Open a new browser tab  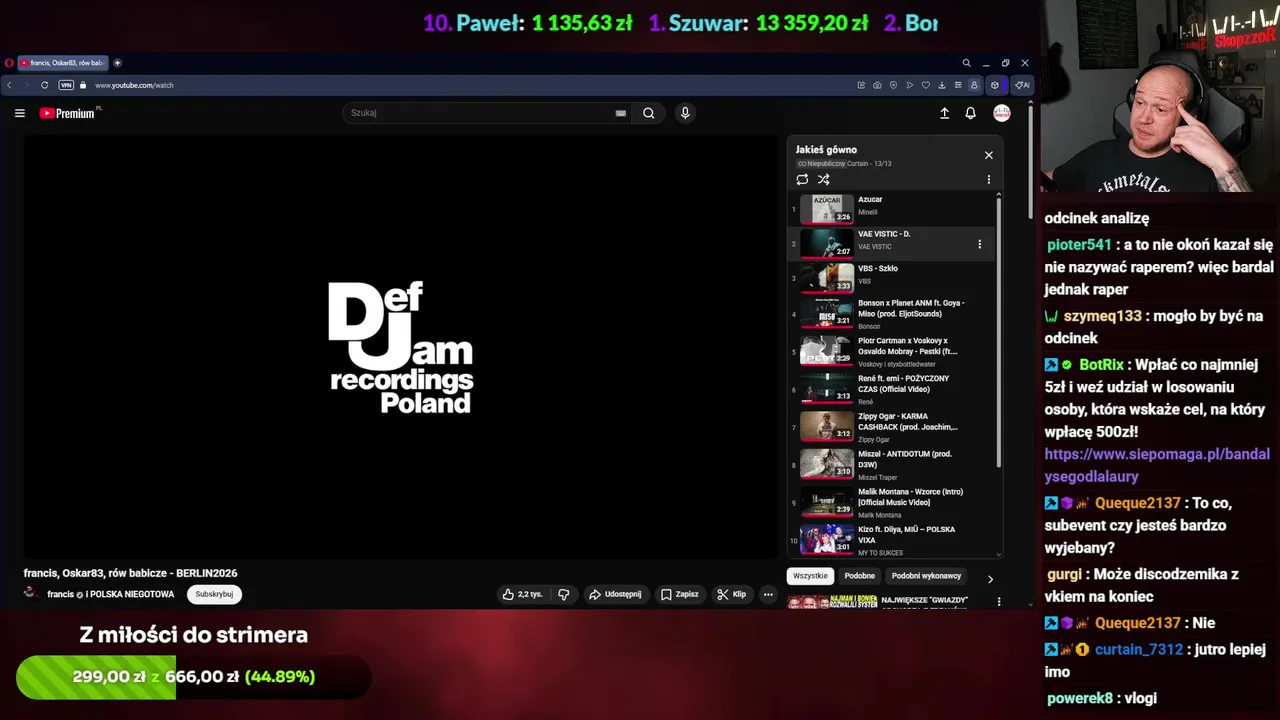pos(117,63)
